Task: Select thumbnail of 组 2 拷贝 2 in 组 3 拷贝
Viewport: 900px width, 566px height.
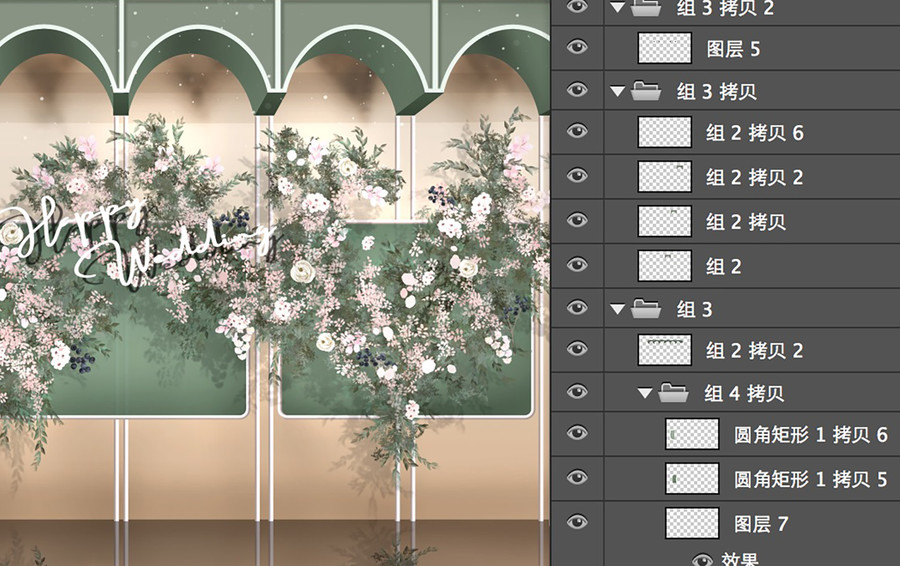Action: tap(665, 176)
